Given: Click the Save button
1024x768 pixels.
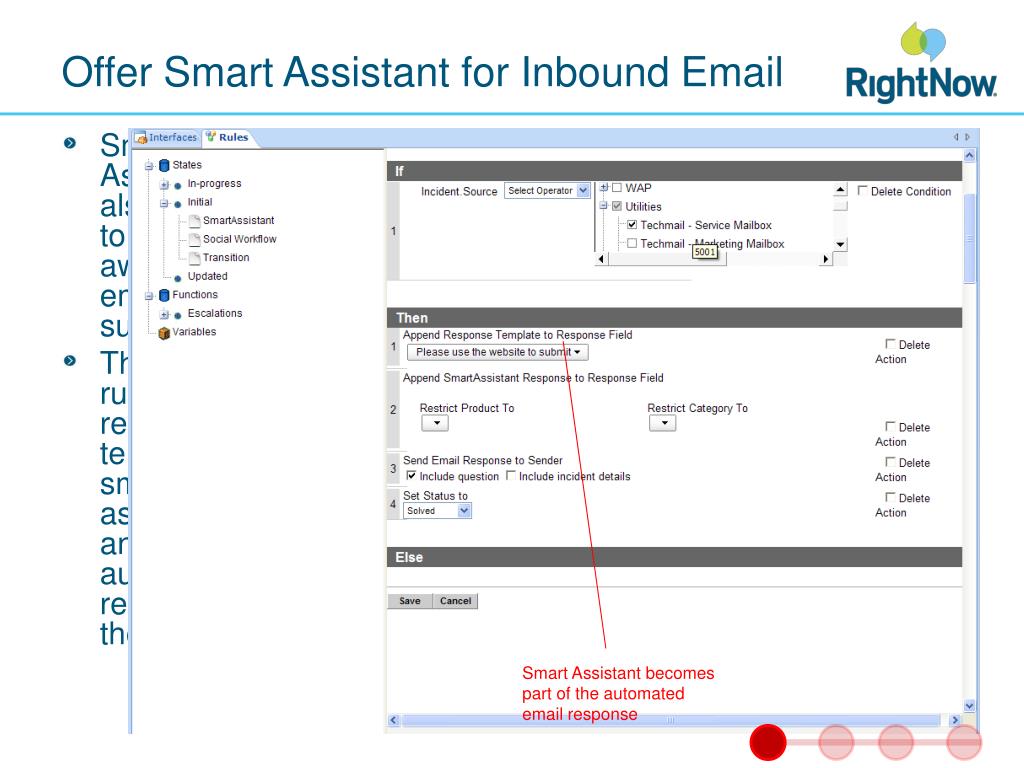Looking at the screenshot, I should tap(410, 601).
